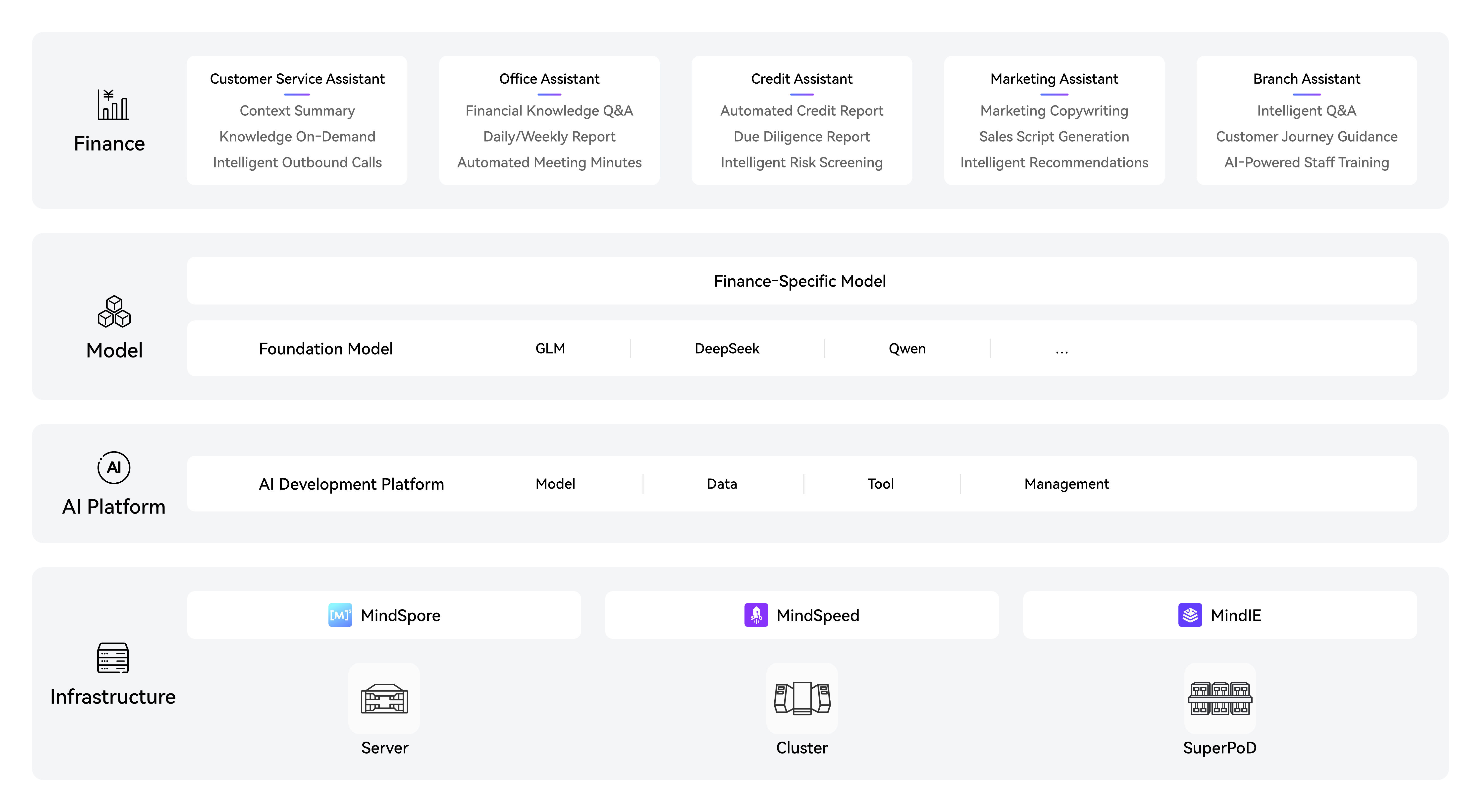Open the Management platform section

1066,484
